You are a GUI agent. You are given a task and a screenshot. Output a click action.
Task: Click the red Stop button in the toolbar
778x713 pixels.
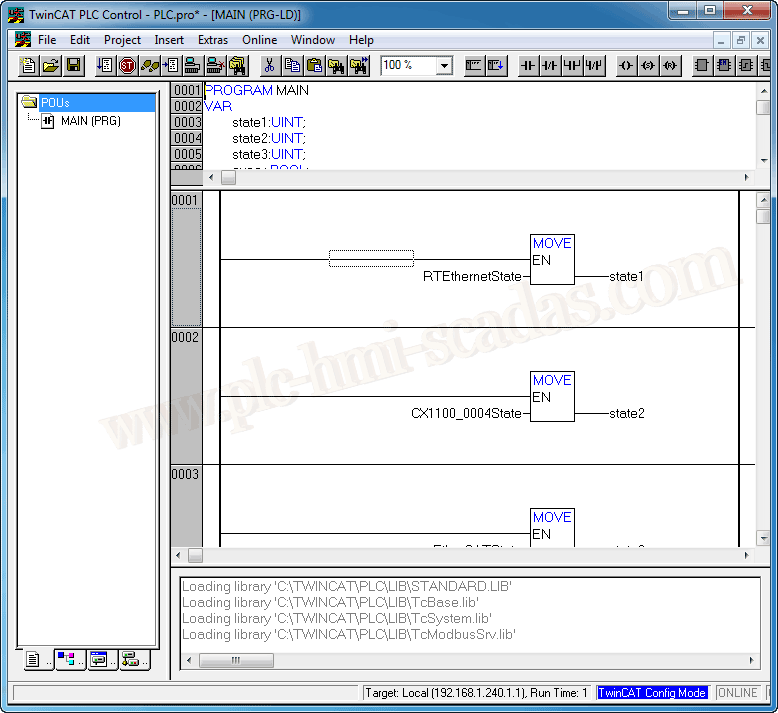(127, 66)
